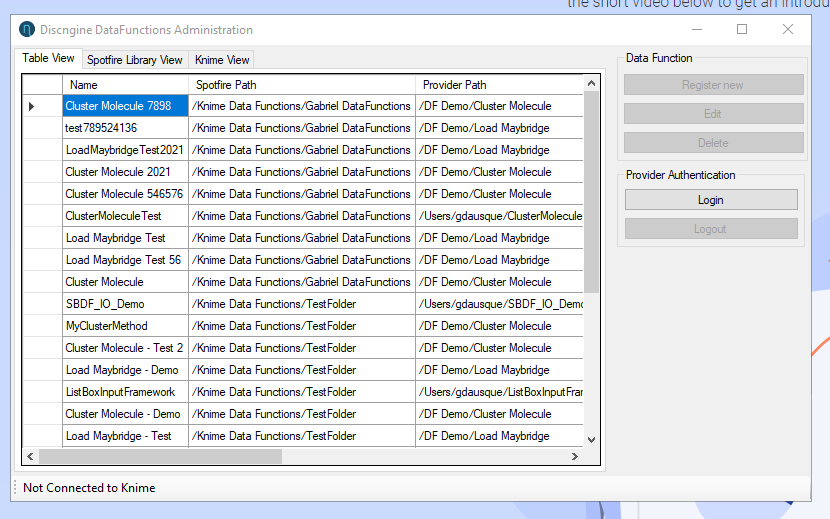Select the MyClusterMethod name cell

[x=125, y=326]
